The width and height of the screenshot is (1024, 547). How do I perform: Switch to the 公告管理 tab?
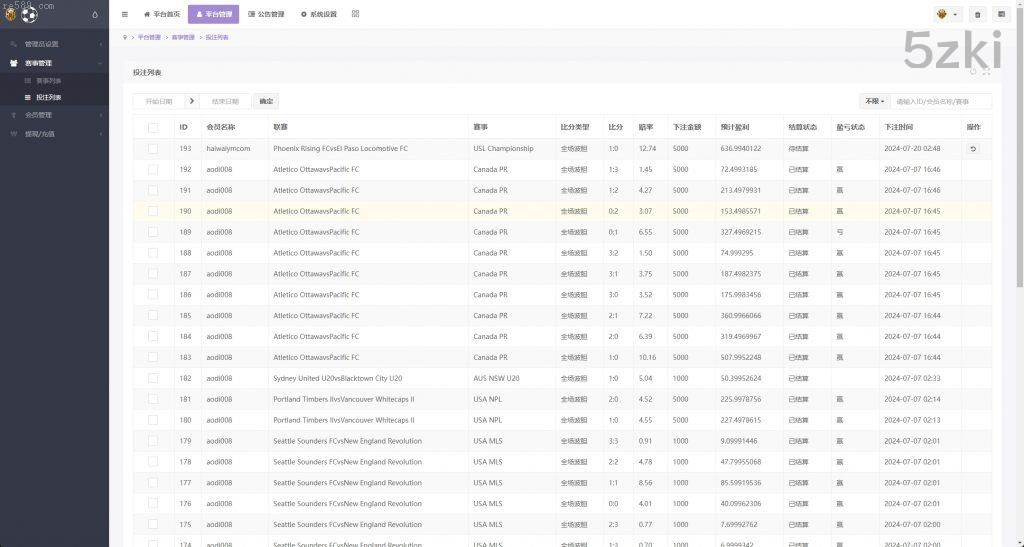point(266,14)
